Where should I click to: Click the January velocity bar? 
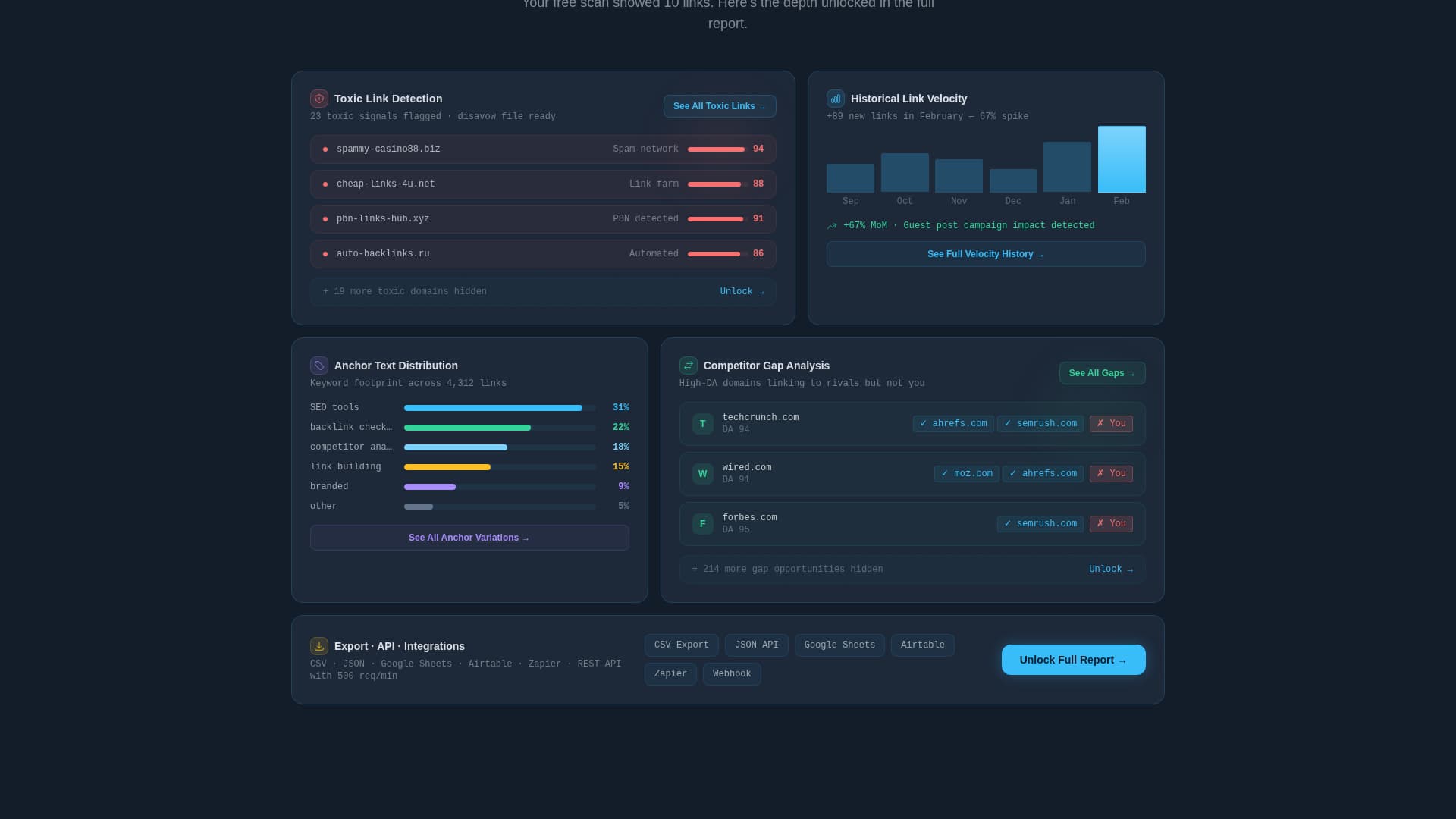tap(1067, 167)
